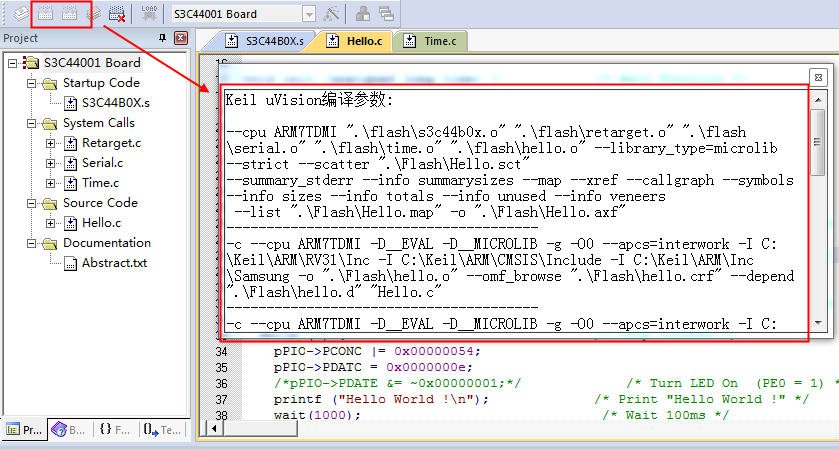The height and width of the screenshot is (449, 839).
Task: Switch to the Books bottom tab
Action: click(x=70, y=430)
